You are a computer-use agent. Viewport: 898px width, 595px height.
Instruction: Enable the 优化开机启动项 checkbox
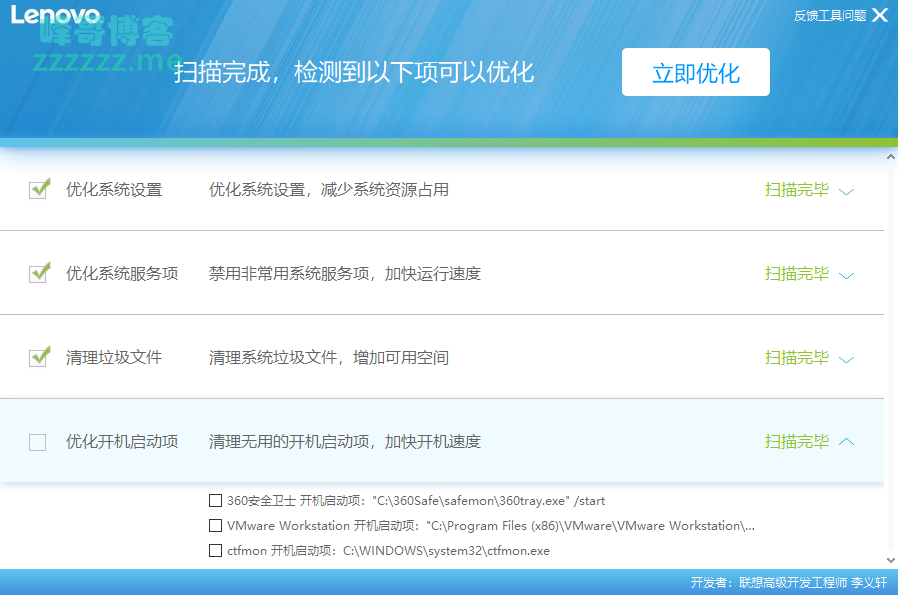tap(38, 442)
